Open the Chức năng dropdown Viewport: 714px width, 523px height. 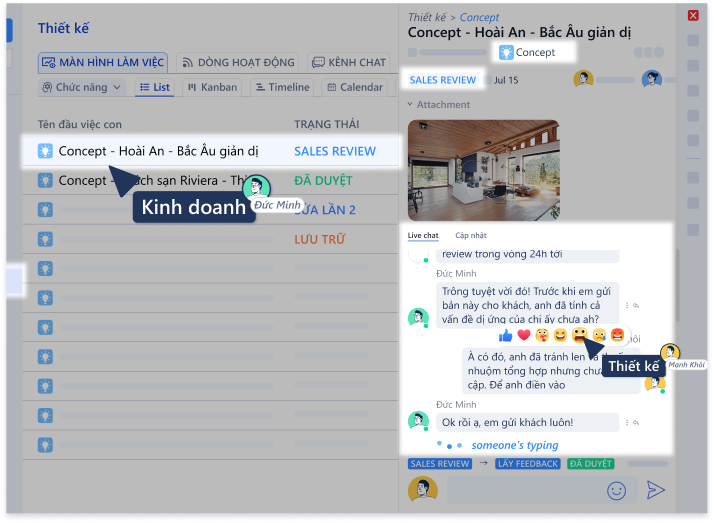coord(82,88)
